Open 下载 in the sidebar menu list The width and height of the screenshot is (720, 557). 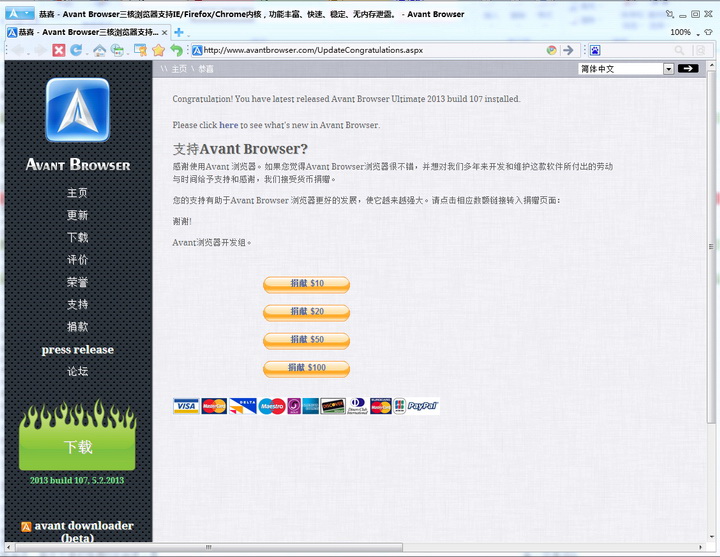[77, 237]
